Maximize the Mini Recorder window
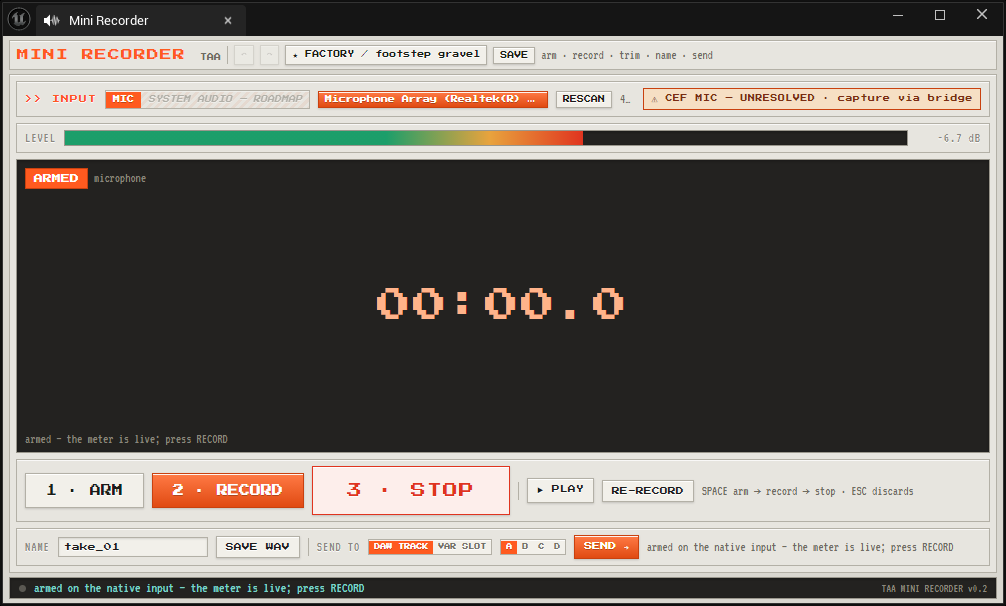This screenshot has width=1006, height=606. 940,15
